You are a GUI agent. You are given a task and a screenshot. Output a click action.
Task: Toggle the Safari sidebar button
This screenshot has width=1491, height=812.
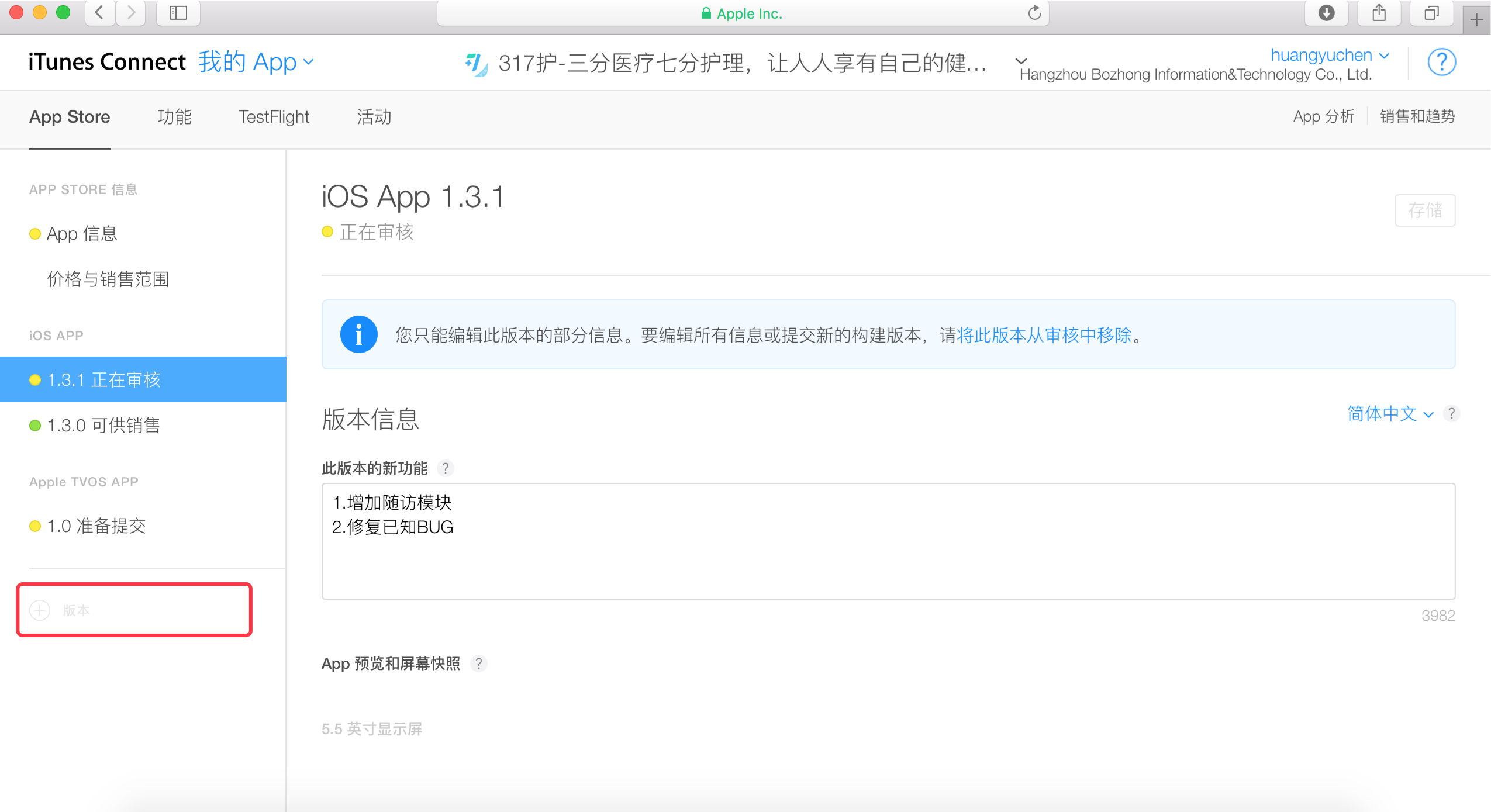pyautogui.click(x=178, y=13)
